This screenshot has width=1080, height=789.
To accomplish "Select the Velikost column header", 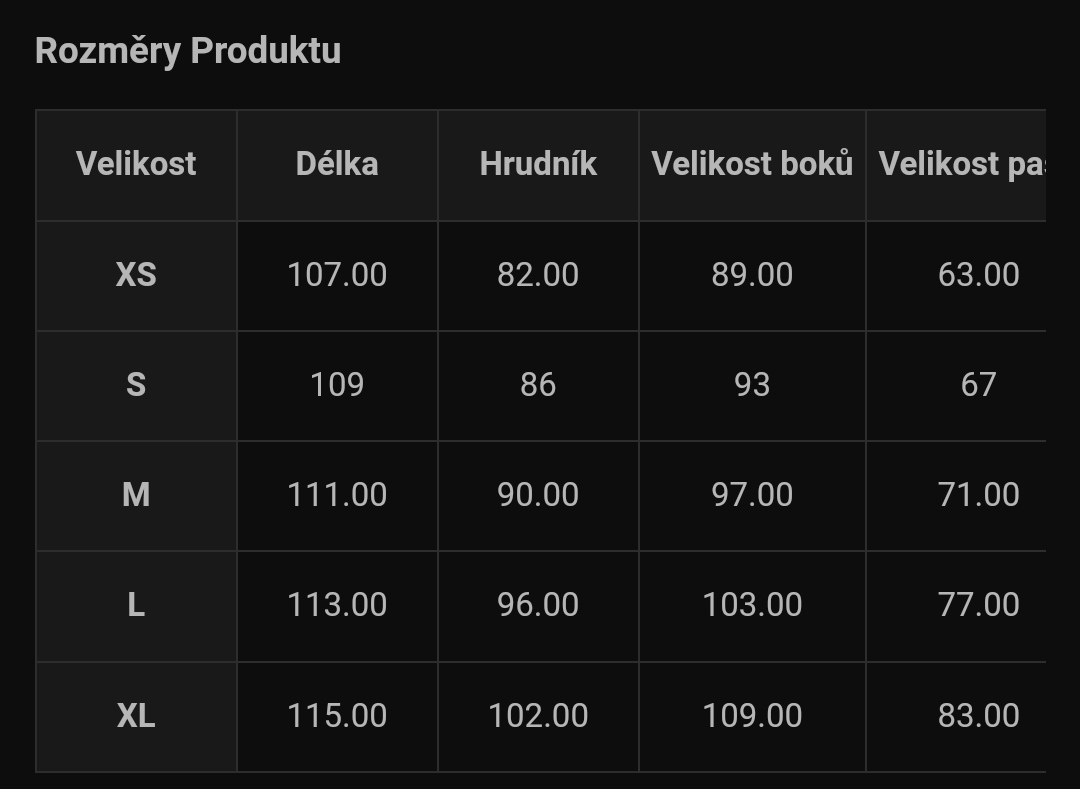I will coord(136,165).
